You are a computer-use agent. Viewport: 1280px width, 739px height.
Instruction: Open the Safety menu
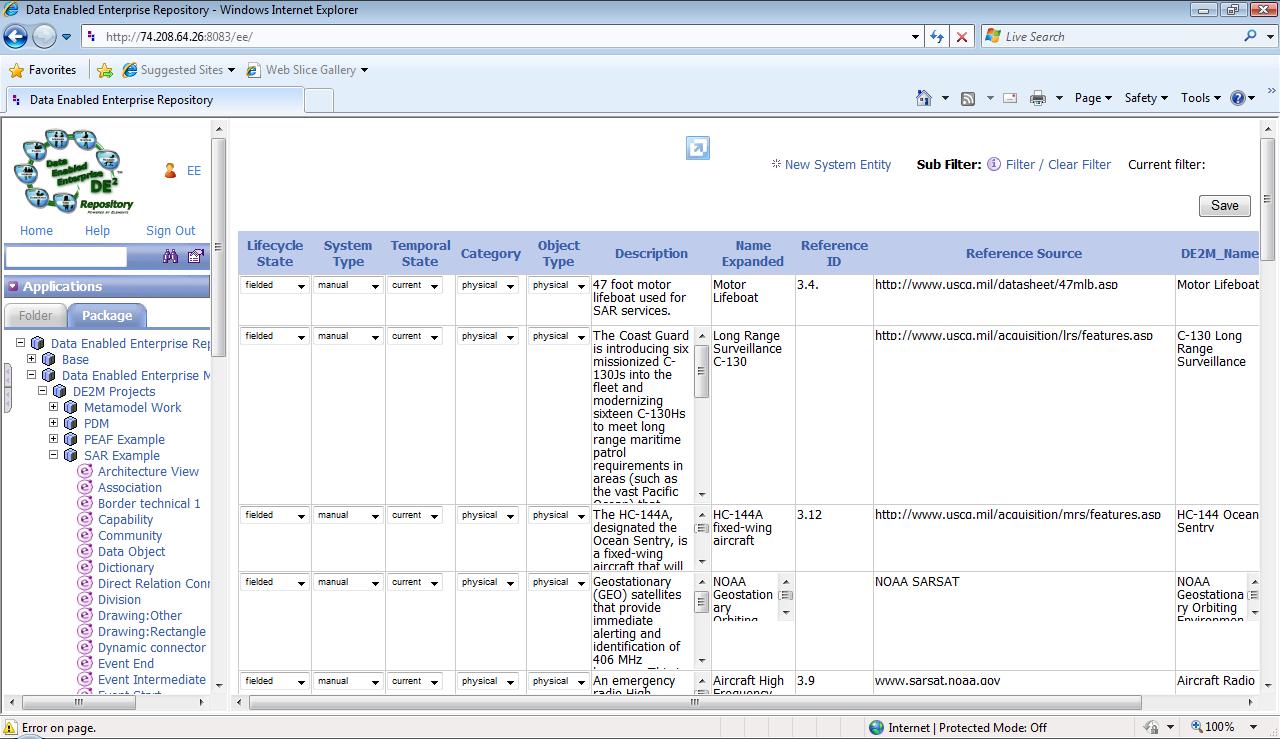(1146, 98)
